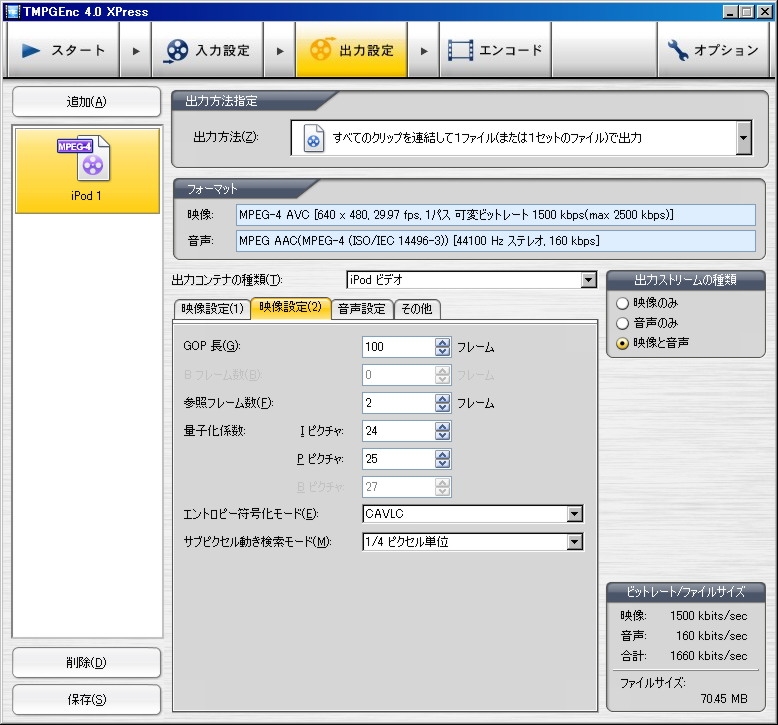This screenshot has width=778, height=725.
Task: Click the オプション wrench icon
Action: [x=678, y=50]
